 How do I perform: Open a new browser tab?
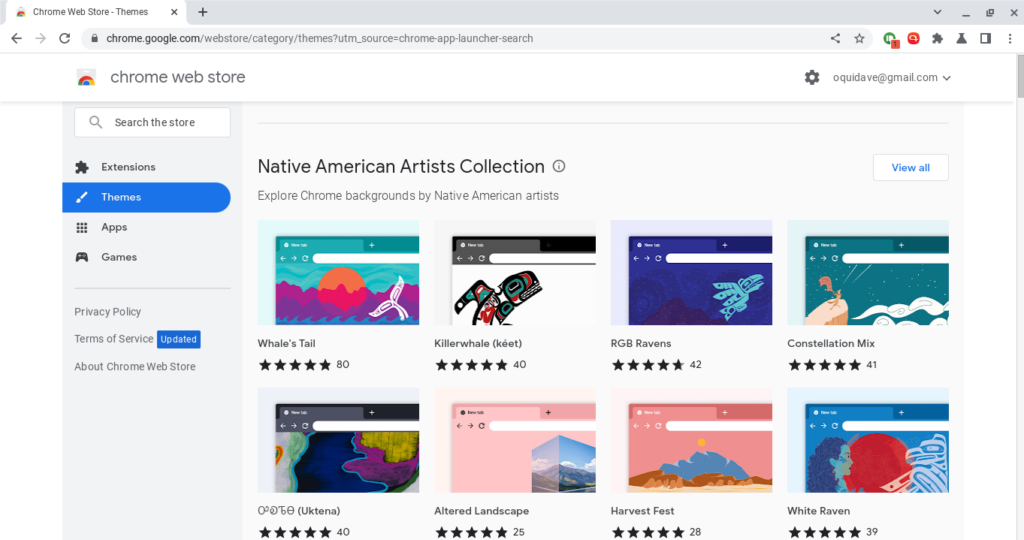point(202,12)
